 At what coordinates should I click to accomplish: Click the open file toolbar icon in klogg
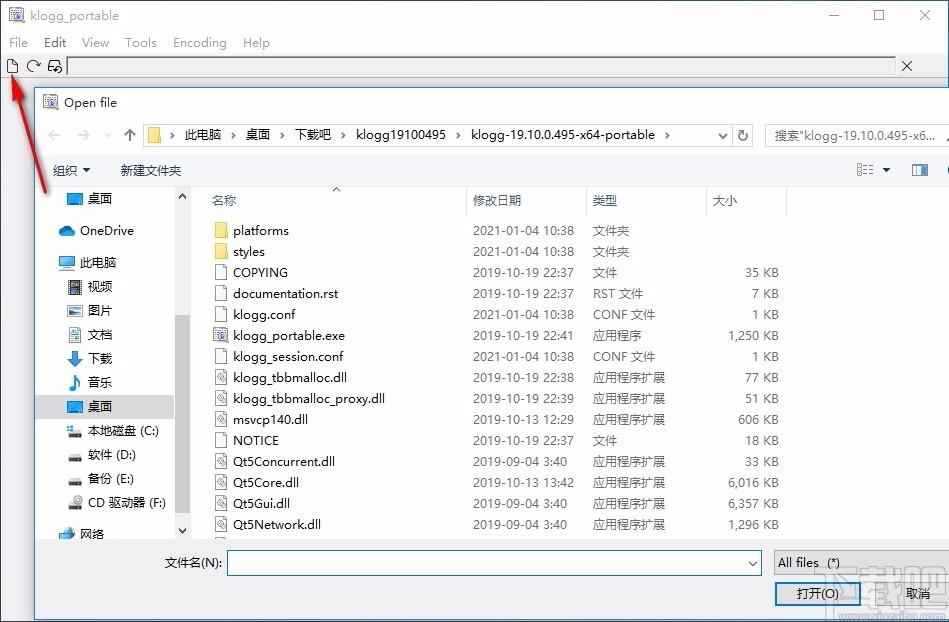12,66
